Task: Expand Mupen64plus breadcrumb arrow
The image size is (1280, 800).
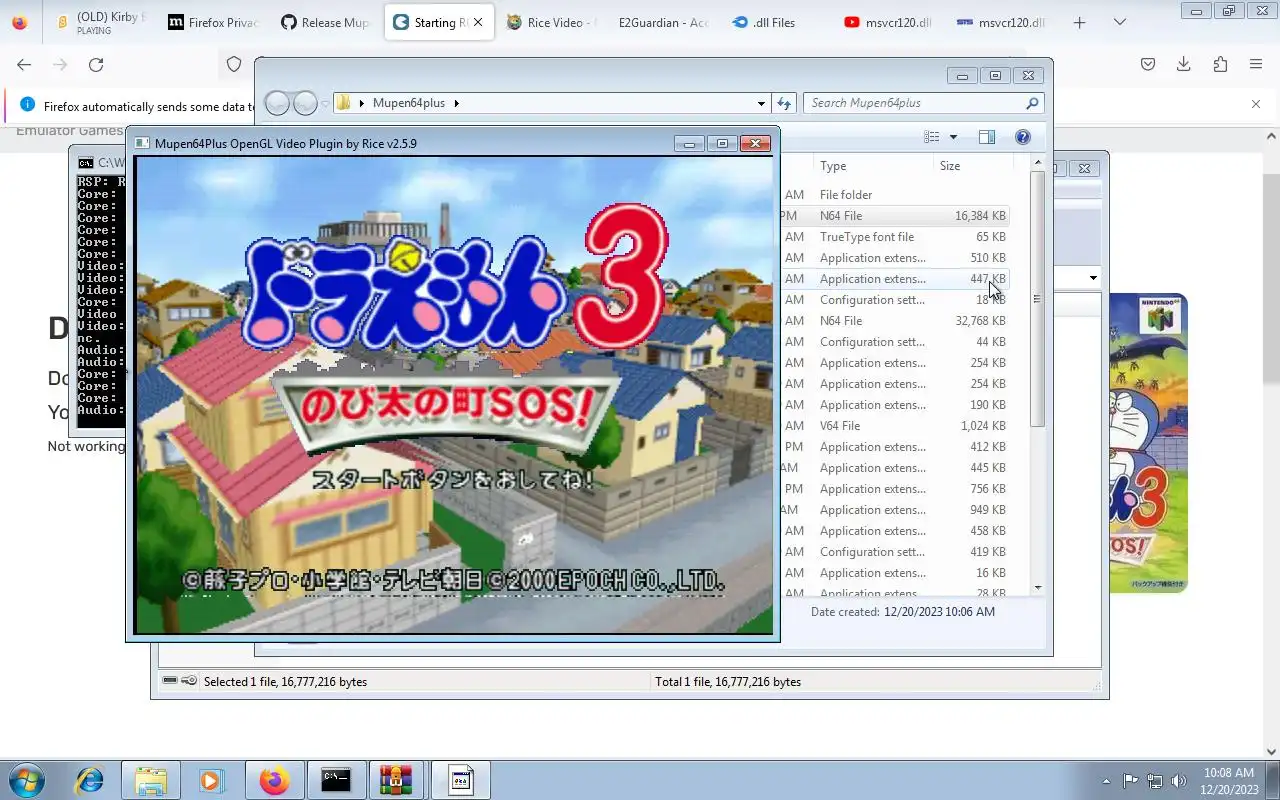Action: coord(457,103)
